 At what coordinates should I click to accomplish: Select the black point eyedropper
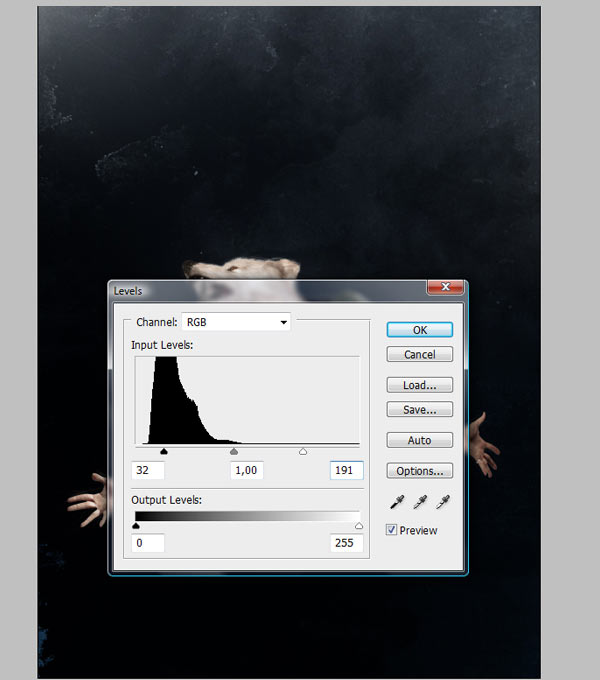[x=397, y=502]
